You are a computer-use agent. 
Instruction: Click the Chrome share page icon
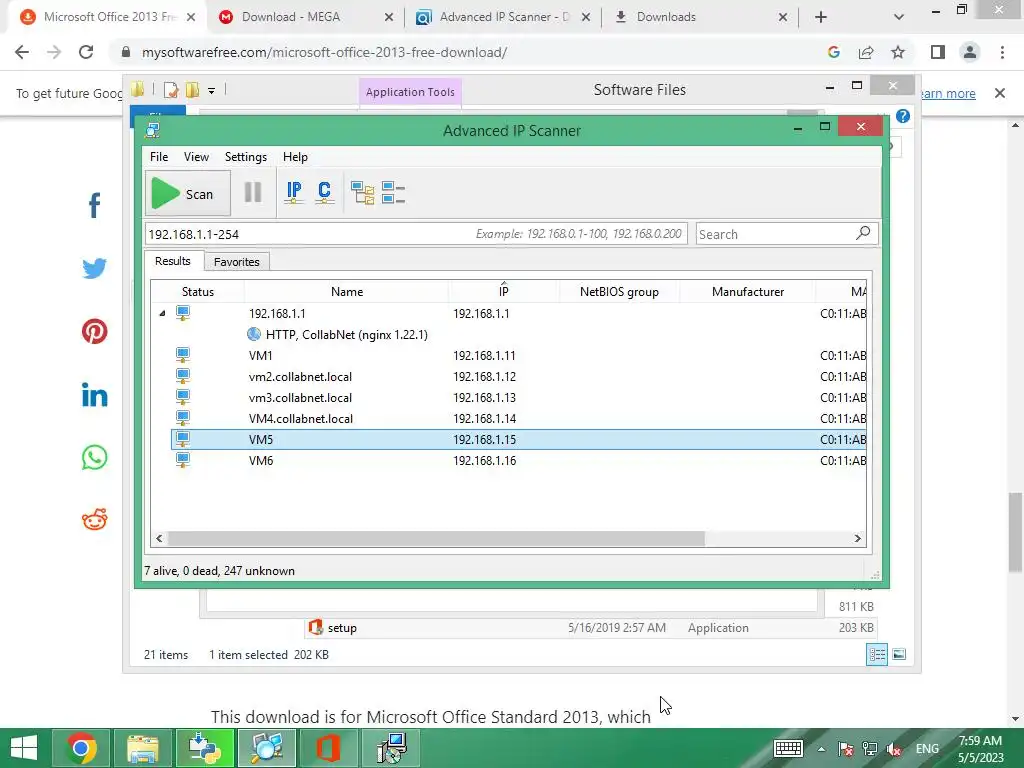866,52
